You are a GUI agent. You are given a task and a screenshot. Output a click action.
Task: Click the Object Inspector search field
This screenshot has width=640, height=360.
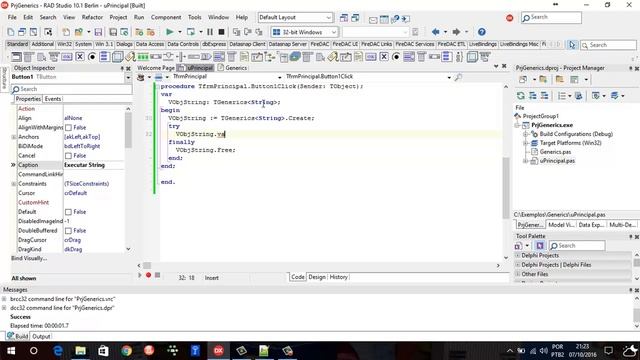(72, 89)
